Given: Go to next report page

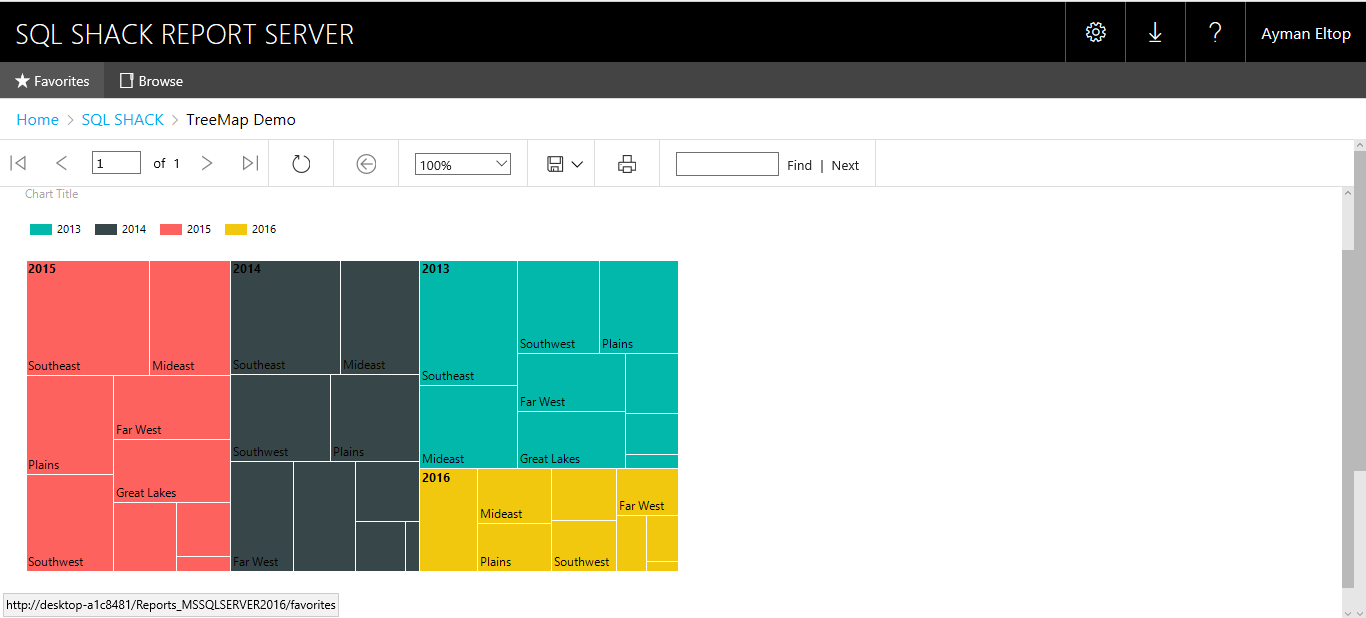Looking at the screenshot, I should (x=207, y=163).
